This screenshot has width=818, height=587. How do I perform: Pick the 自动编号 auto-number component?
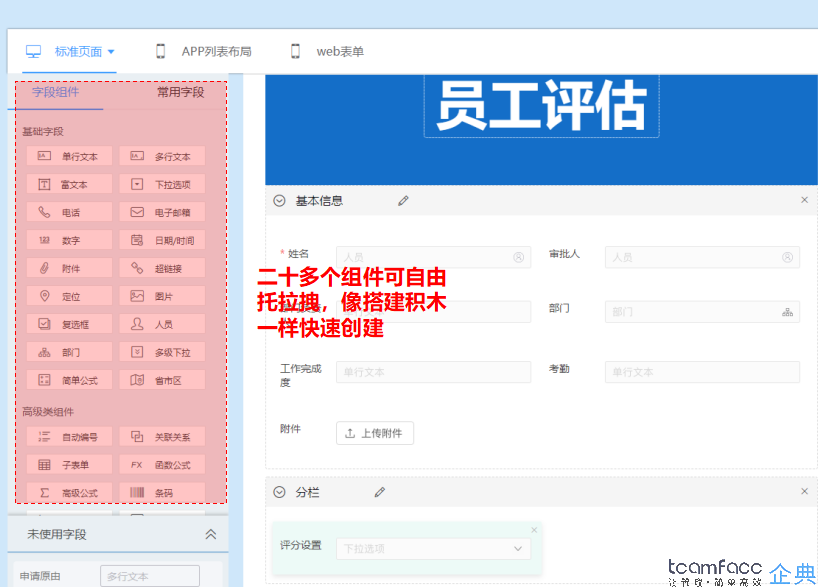point(69,437)
